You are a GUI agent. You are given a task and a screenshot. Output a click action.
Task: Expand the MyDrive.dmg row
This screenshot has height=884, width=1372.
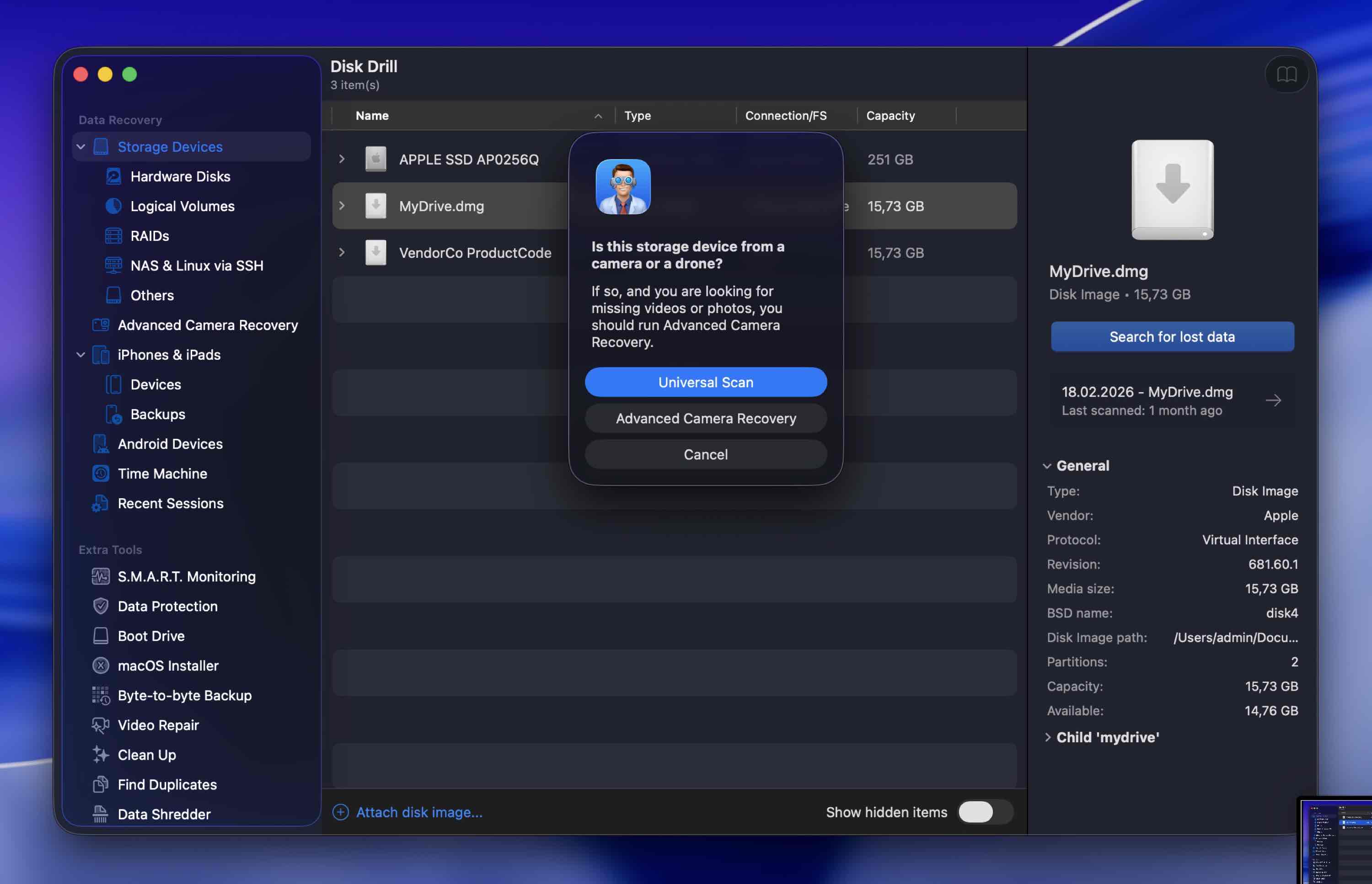[x=342, y=206]
